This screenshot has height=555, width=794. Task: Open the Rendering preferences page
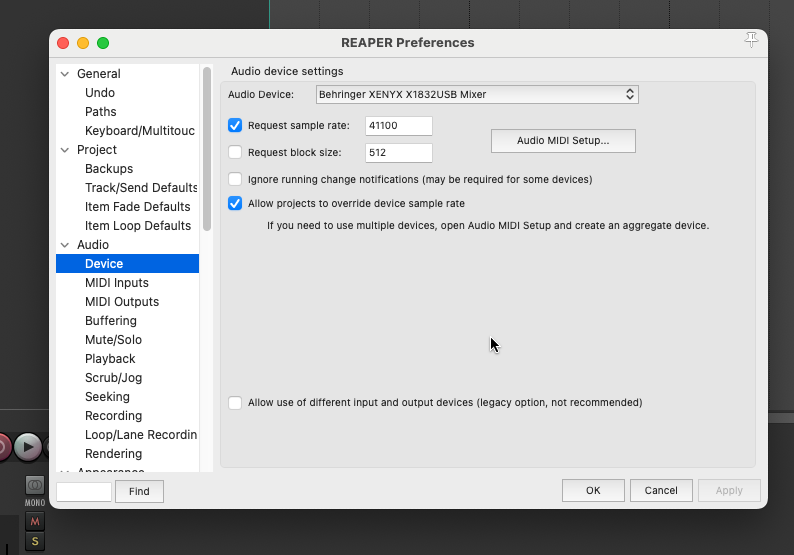(x=113, y=454)
